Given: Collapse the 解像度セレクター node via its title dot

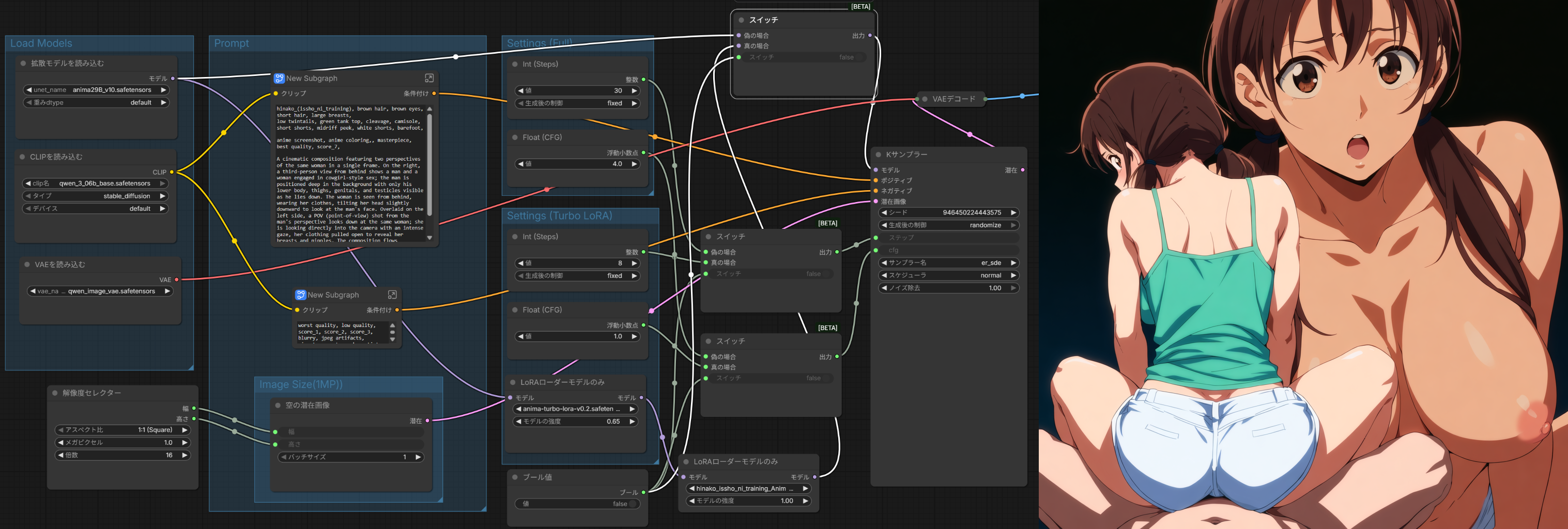Looking at the screenshot, I should 55,393.
